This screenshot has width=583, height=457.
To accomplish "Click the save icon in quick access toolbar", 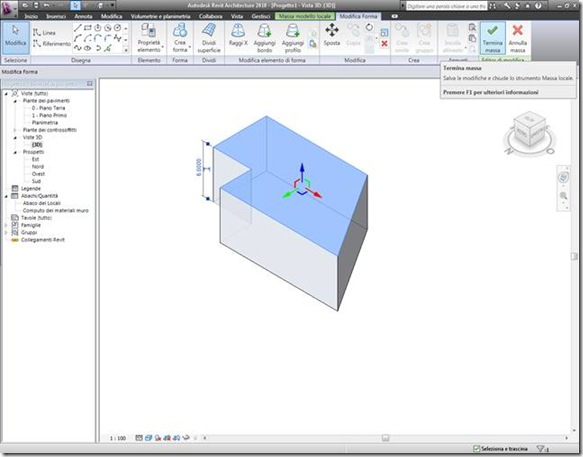I will [36, 6].
